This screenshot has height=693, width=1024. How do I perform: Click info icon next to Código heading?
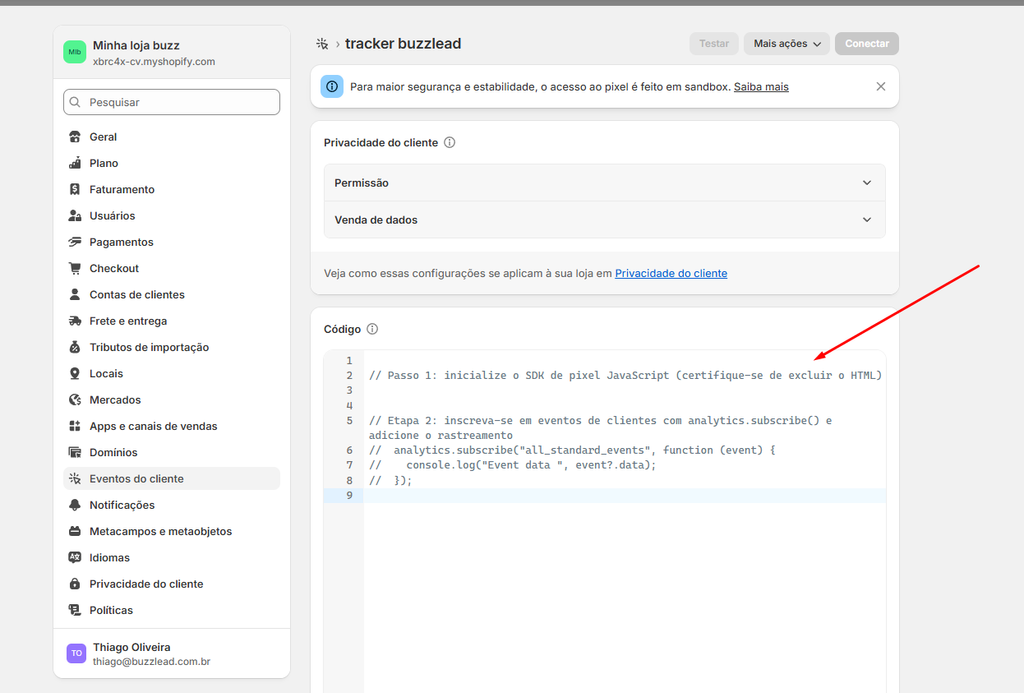372,329
